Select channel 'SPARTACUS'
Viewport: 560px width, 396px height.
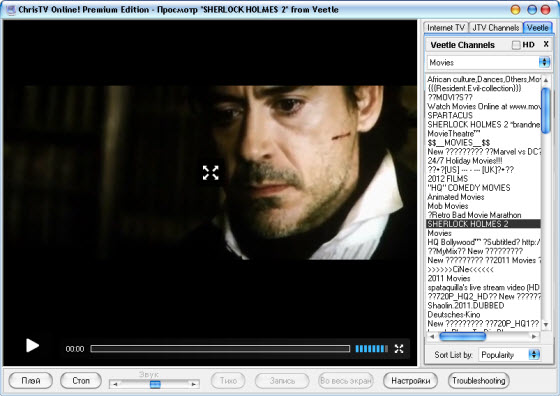pos(484,115)
